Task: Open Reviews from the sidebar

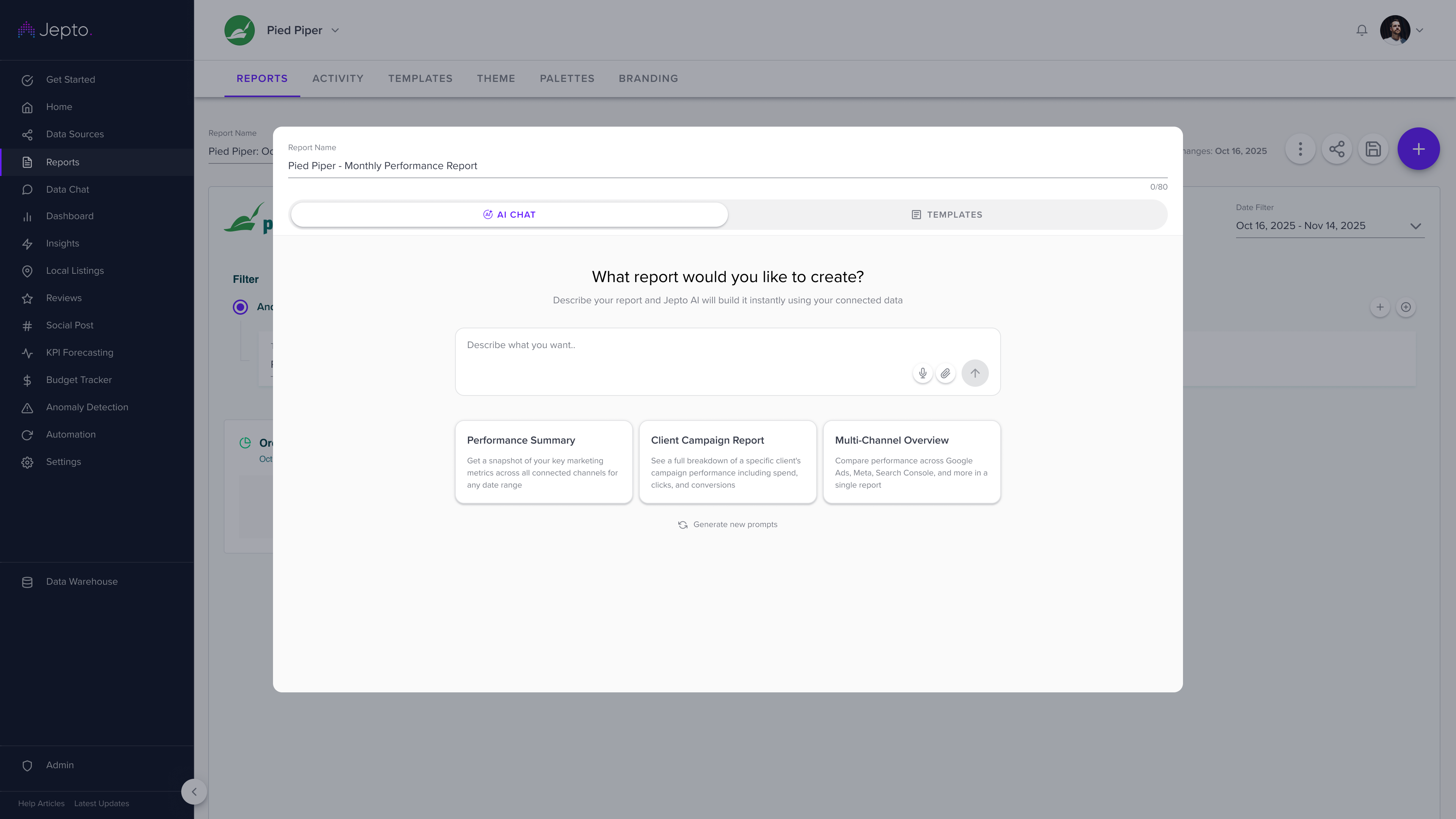Action: pos(97,298)
